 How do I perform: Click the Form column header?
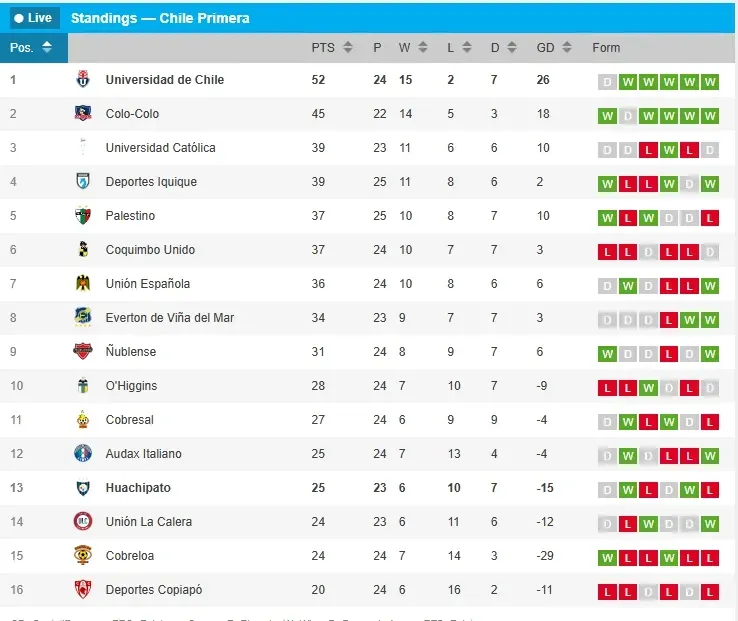pos(606,48)
